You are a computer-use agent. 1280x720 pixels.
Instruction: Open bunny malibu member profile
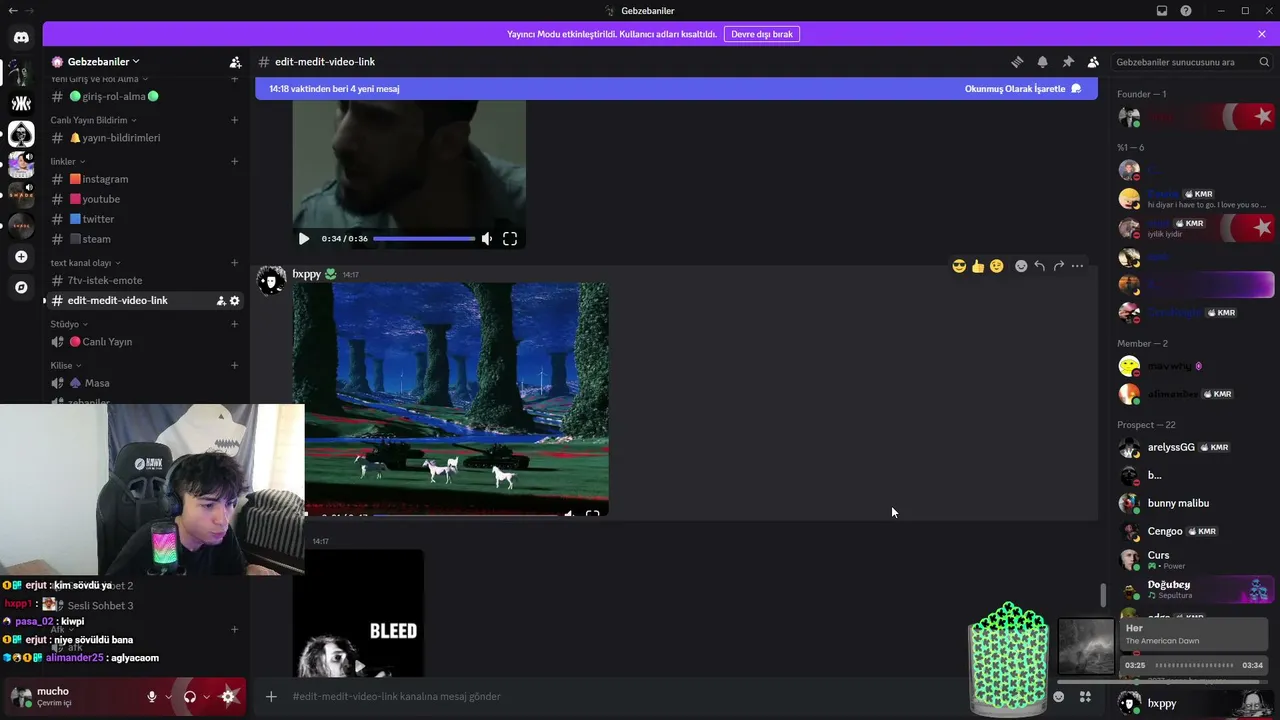point(1193,503)
